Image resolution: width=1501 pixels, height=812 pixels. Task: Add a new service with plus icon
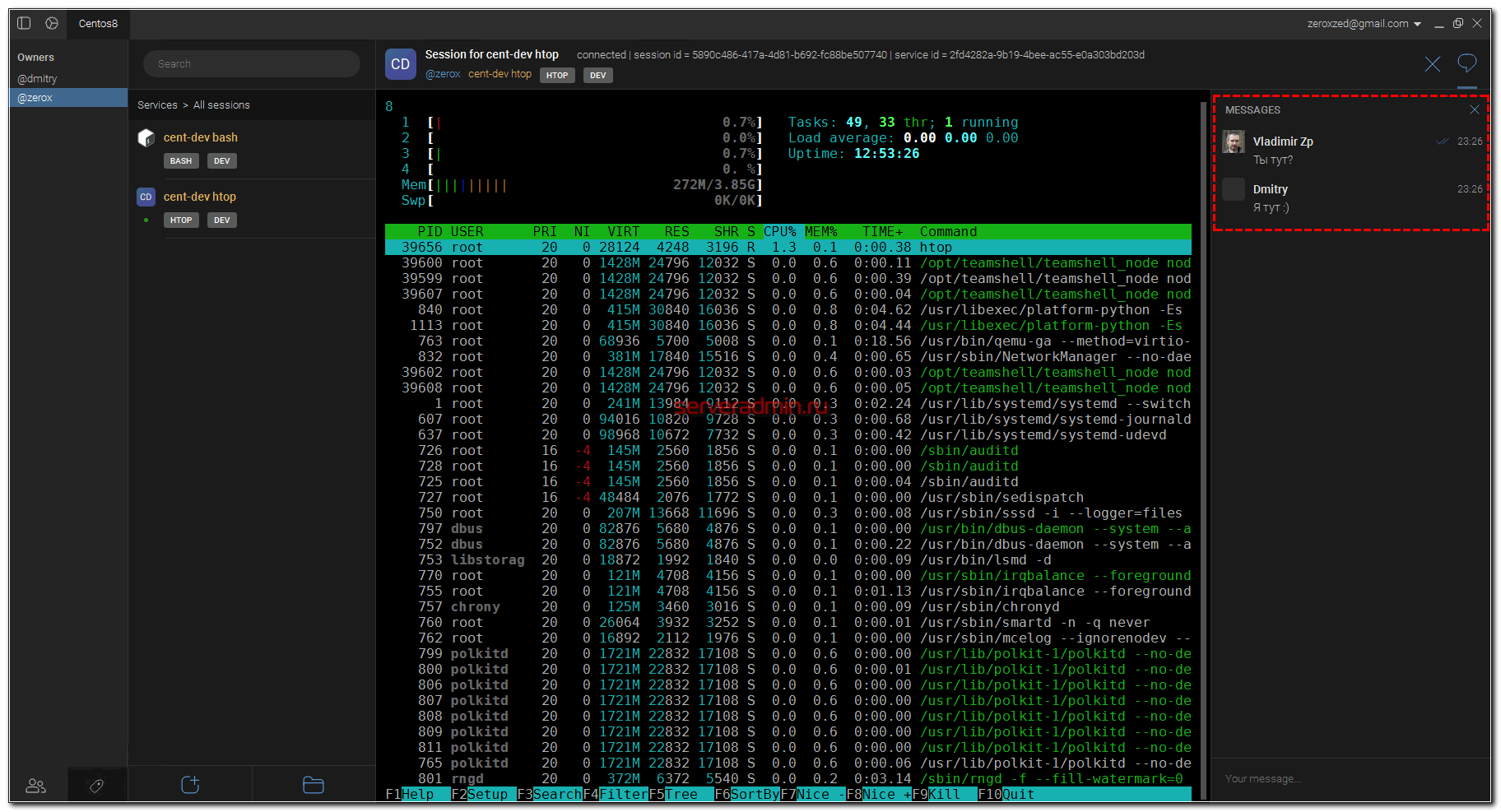pos(190,785)
